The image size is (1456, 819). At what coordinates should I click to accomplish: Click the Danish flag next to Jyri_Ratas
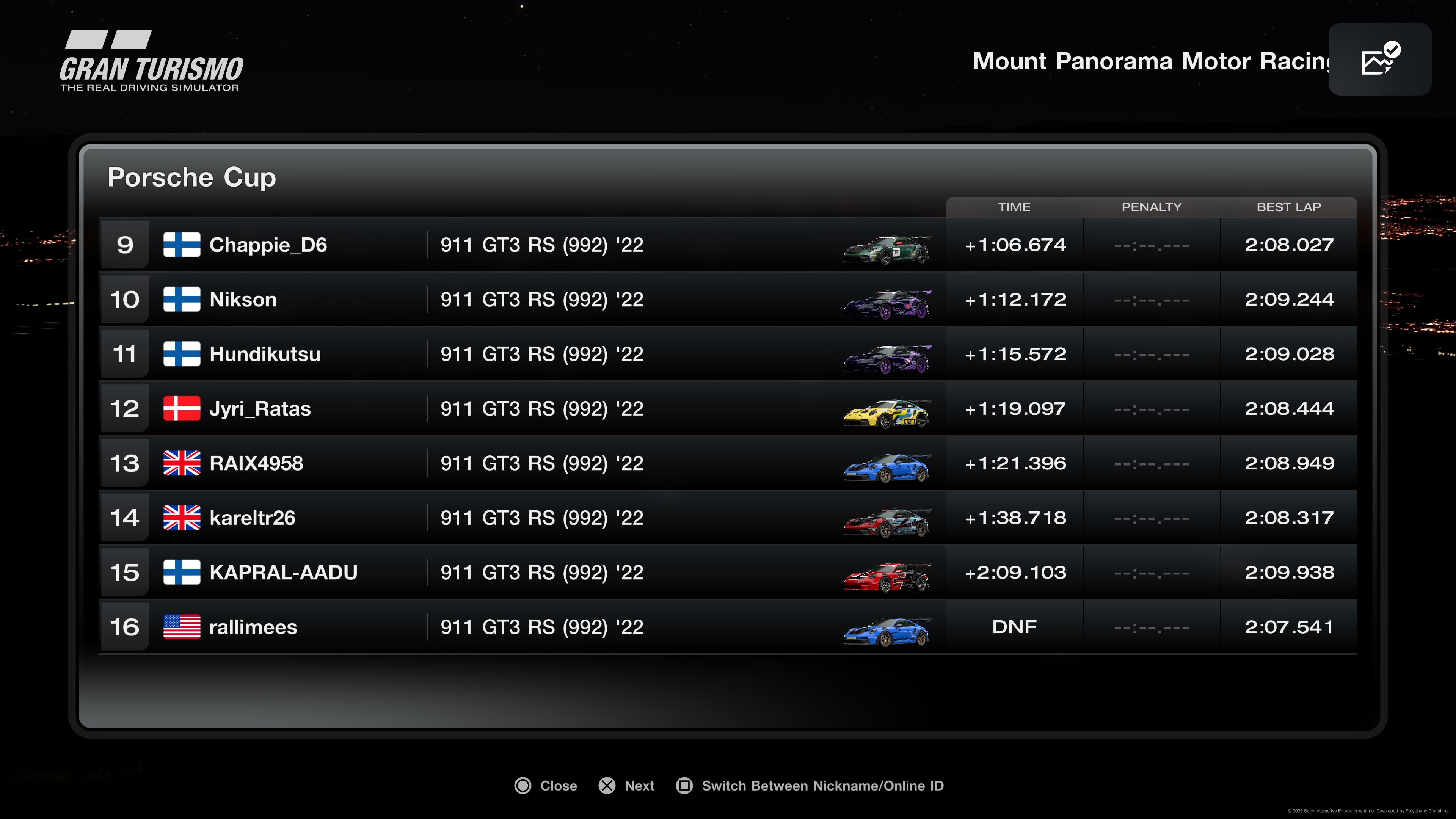tap(182, 409)
